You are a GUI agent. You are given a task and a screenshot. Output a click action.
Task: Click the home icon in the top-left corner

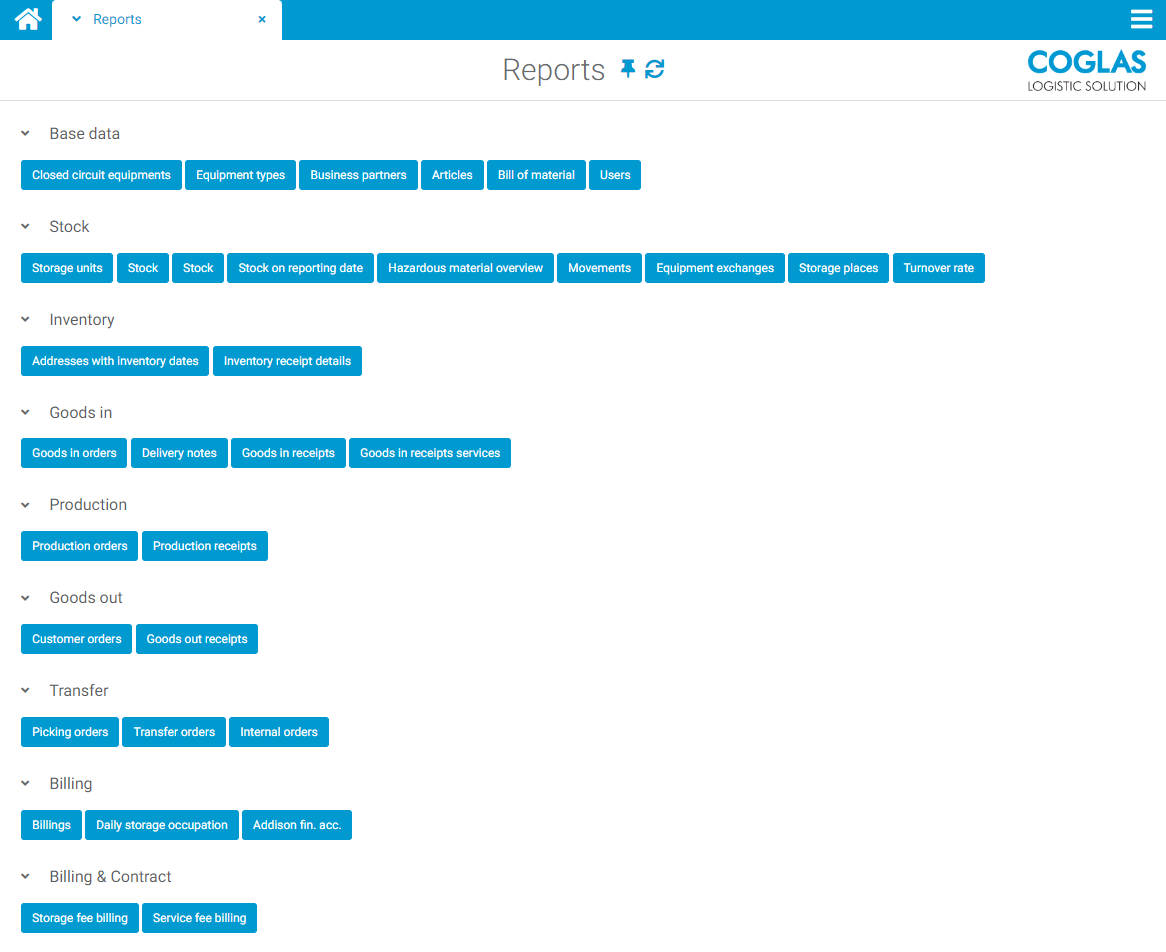(x=25, y=19)
